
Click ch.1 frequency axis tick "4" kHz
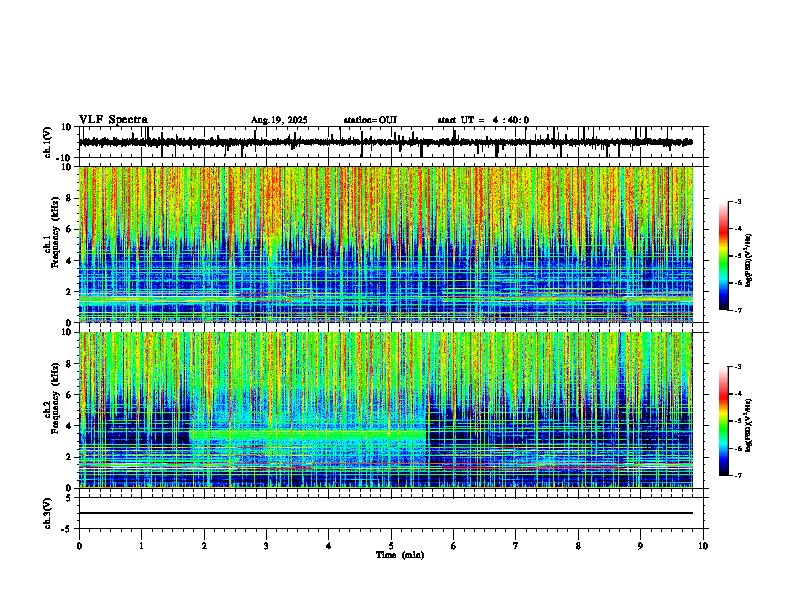tap(69, 261)
